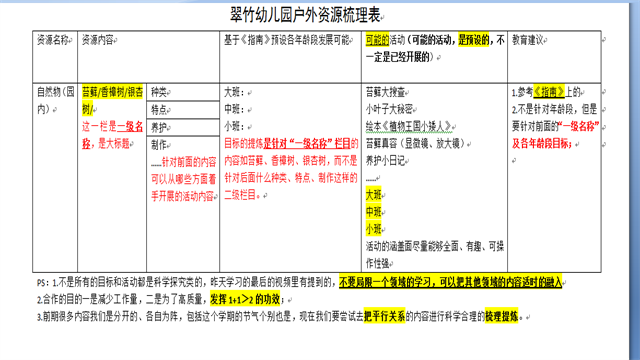
Task: Click highlighted phrase 梳理提炼
Action: pos(501,316)
